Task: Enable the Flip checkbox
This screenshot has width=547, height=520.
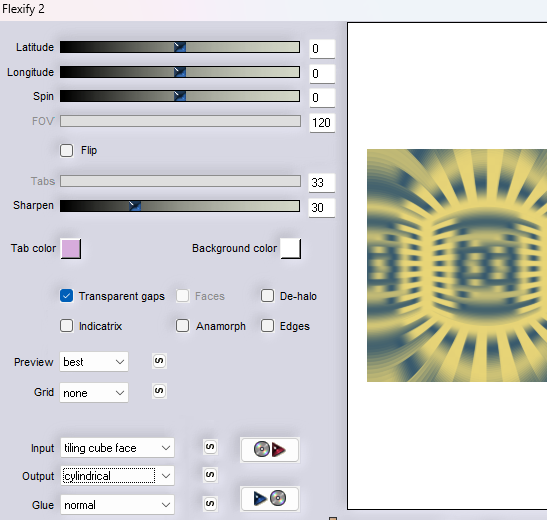Action: 66,151
